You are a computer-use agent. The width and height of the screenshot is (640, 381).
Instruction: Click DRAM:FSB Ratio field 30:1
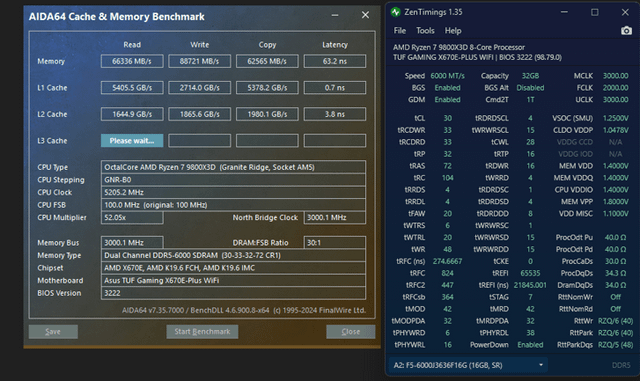[335, 243]
